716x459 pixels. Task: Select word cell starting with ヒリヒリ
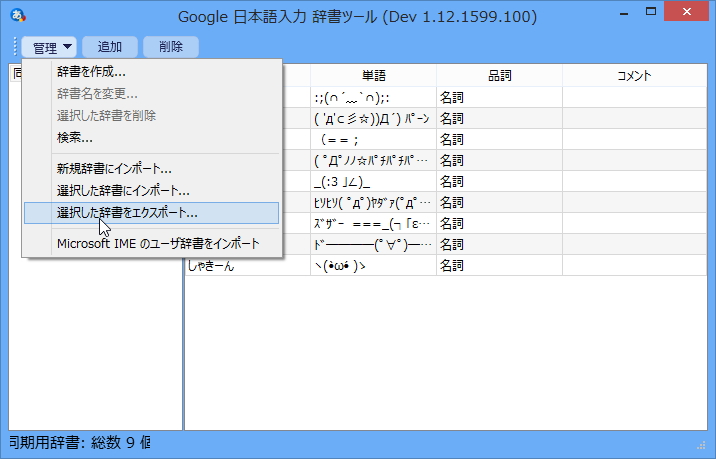coord(374,202)
